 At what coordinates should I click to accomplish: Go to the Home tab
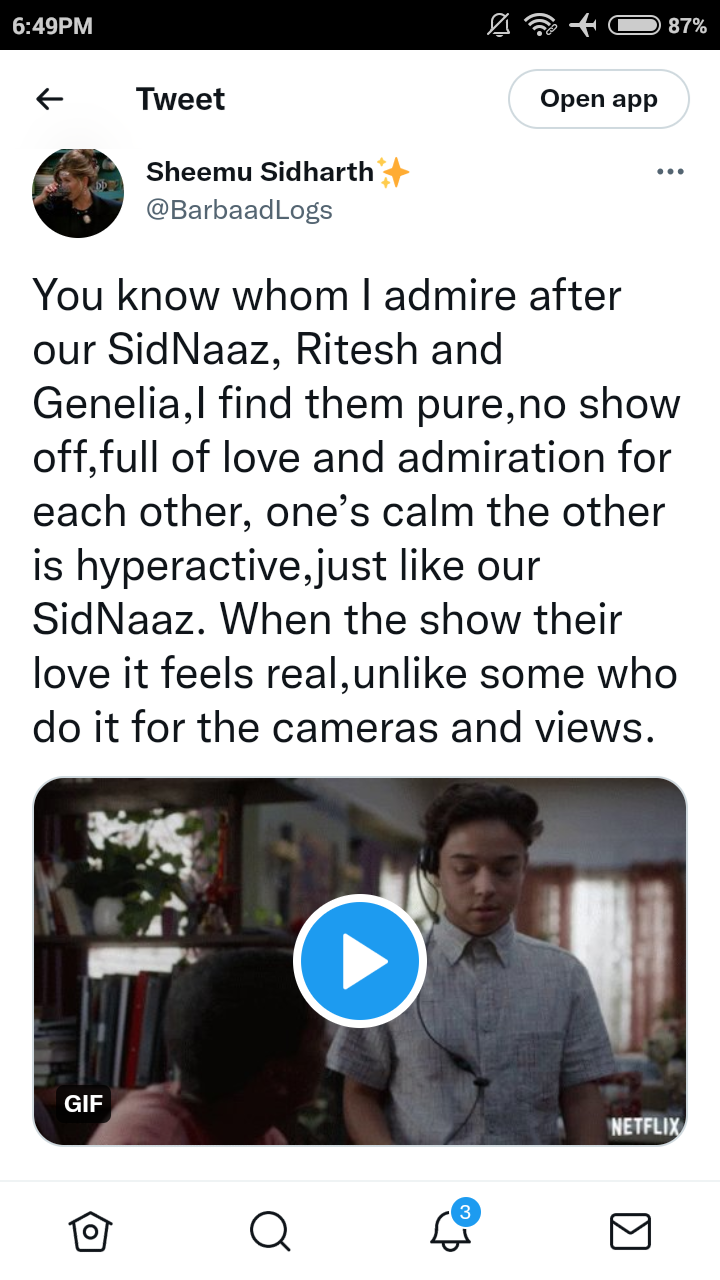click(90, 1231)
